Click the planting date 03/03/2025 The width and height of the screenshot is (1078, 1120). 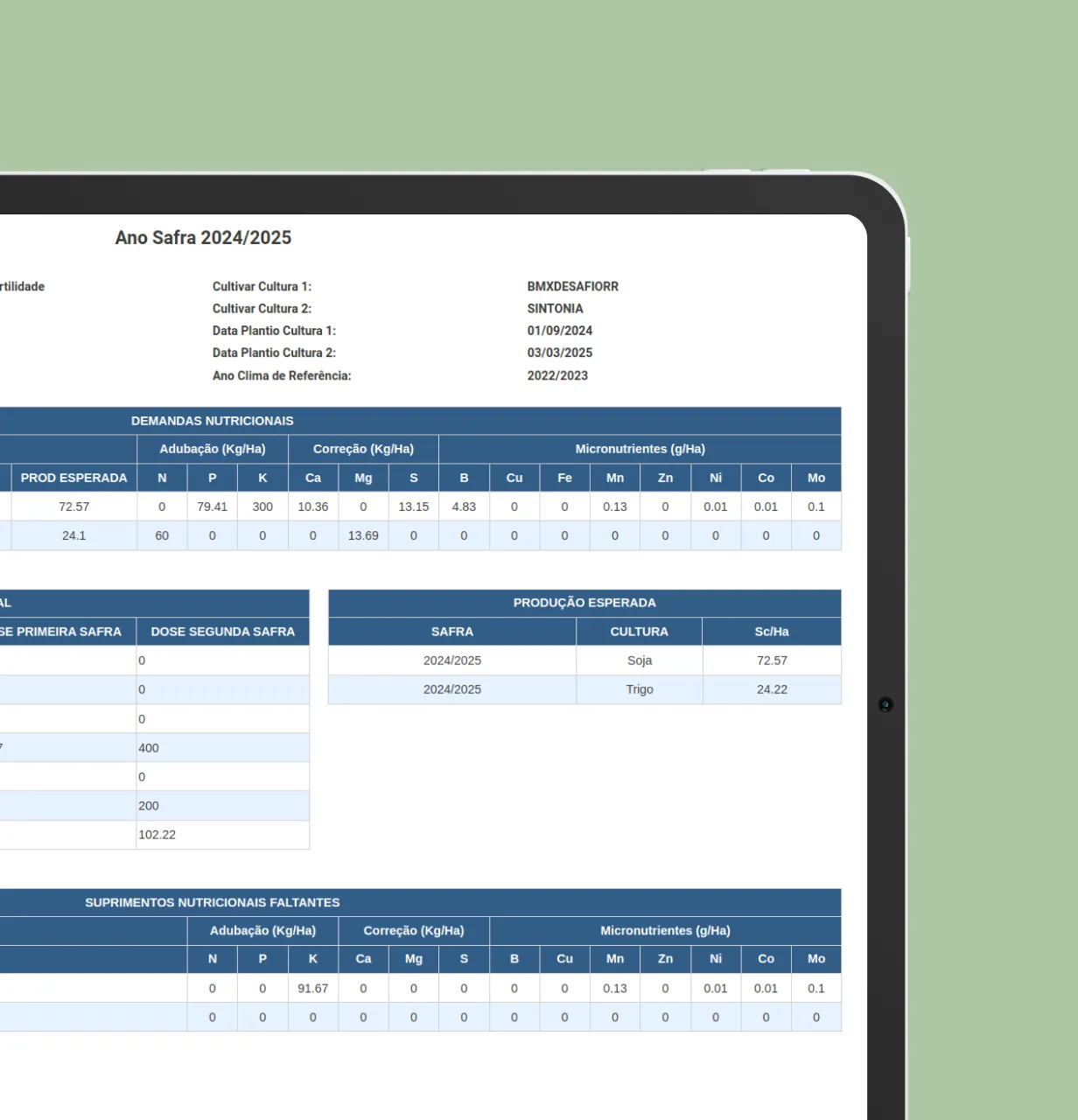click(x=559, y=353)
